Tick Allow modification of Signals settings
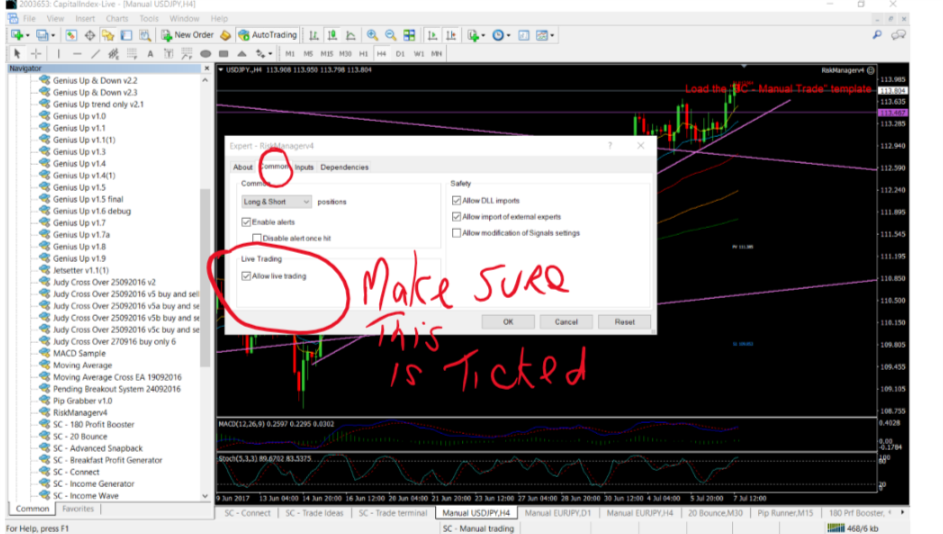The width and height of the screenshot is (943, 534). [457, 233]
